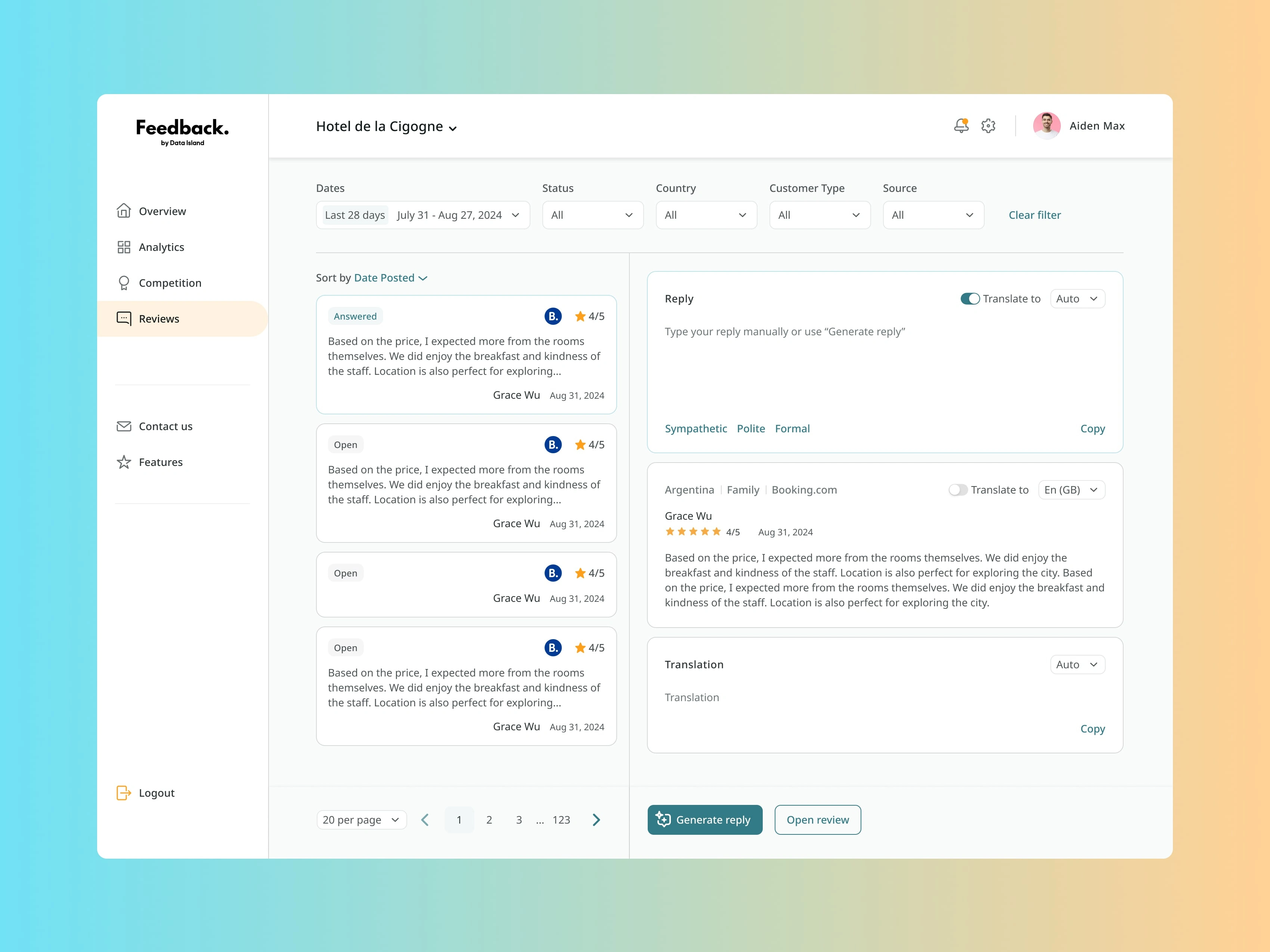
Task: Open the En (GB) language dropdown
Action: pyautogui.click(x=1071, y=490)
